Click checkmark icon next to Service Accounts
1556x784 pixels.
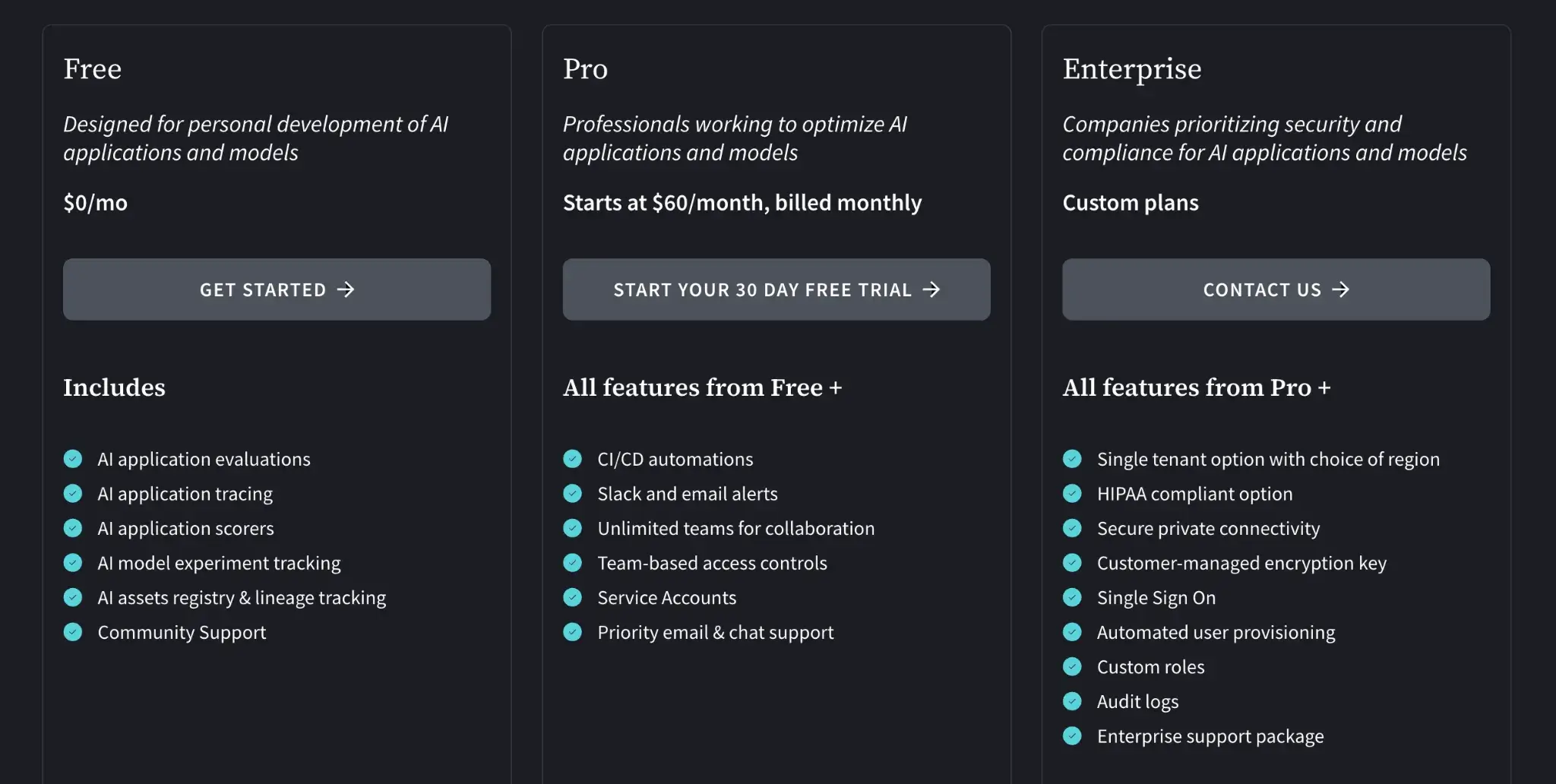click(x=572, y=598)
